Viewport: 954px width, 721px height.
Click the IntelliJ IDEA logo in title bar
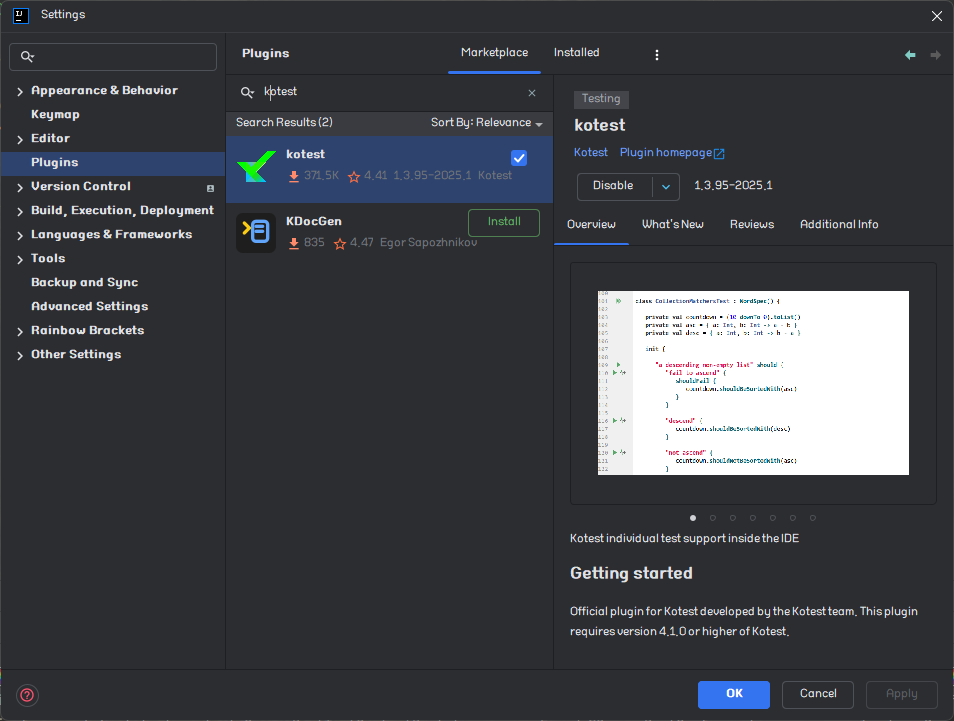pos(21,15)
